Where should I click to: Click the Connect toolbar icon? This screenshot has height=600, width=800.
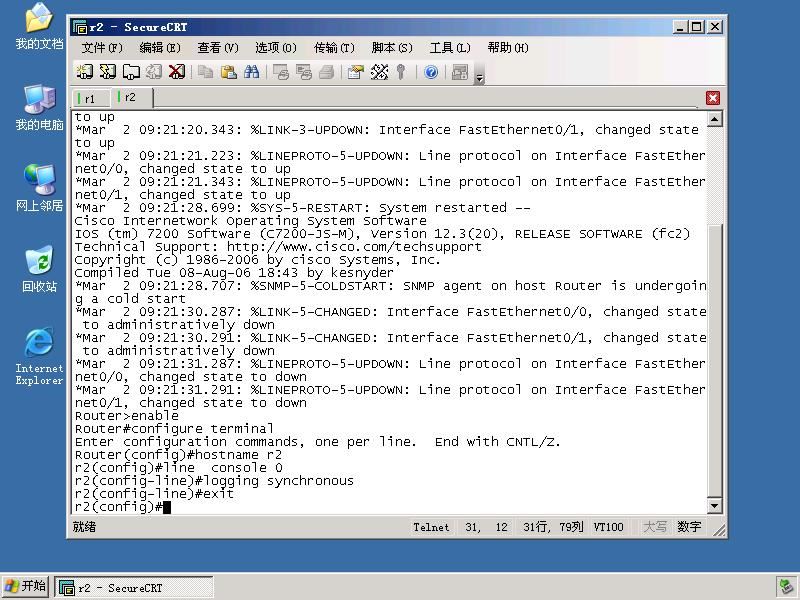[x=85, y=72]
